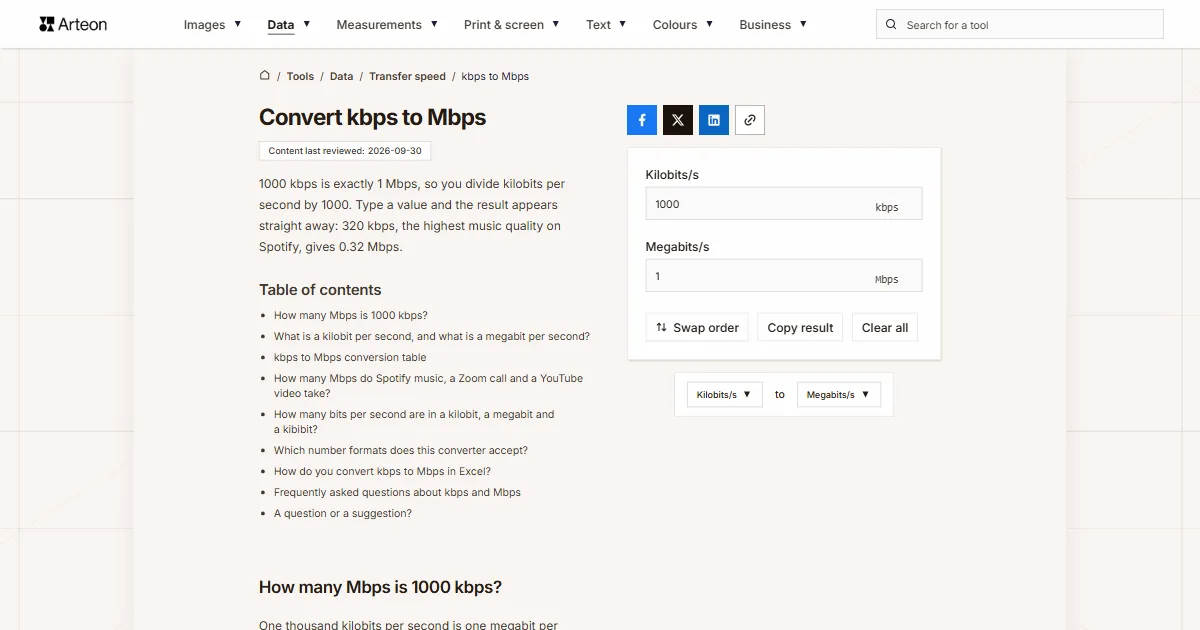Screen dimensions: 1200x630
Task: Open the Megabits/s target unit dropdown
Action: [839, 395]
